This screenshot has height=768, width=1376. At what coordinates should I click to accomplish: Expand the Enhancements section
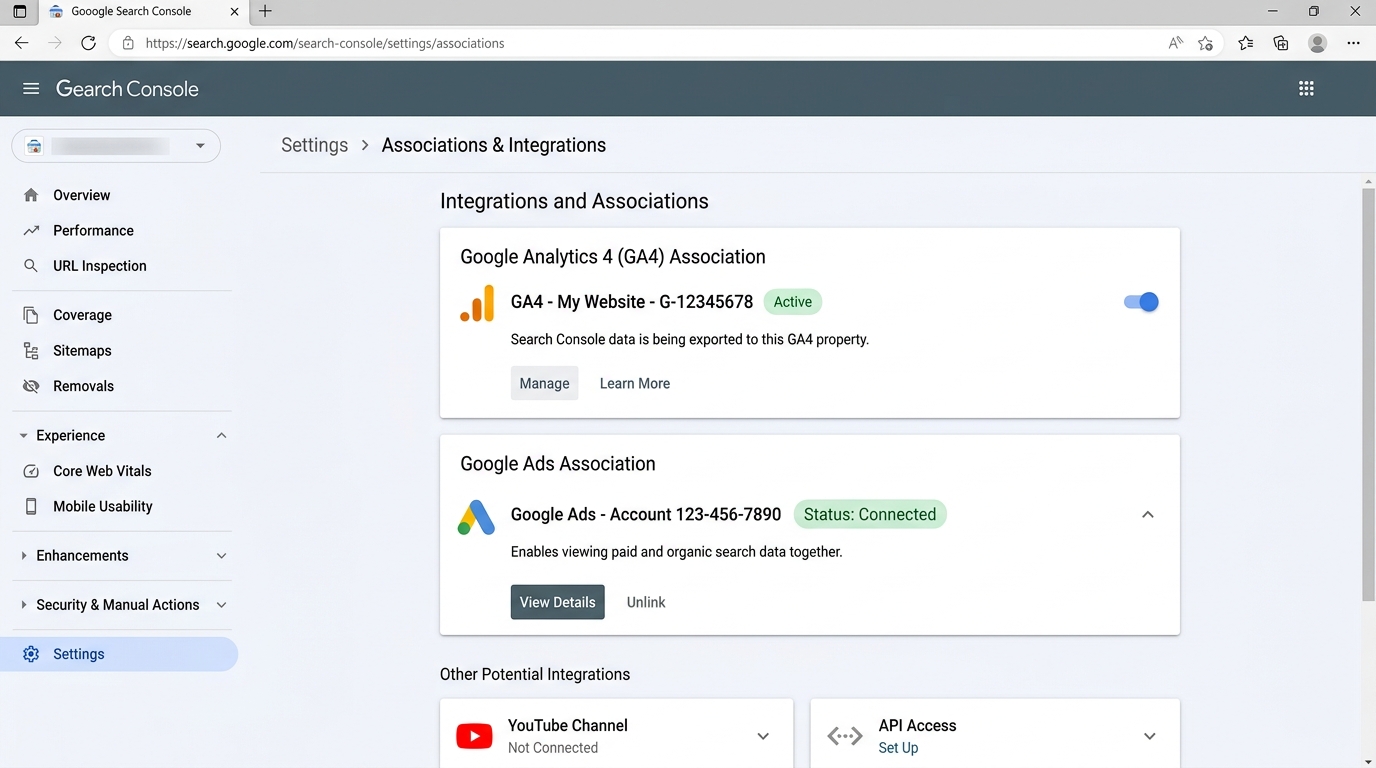click(x=222, y=556)
